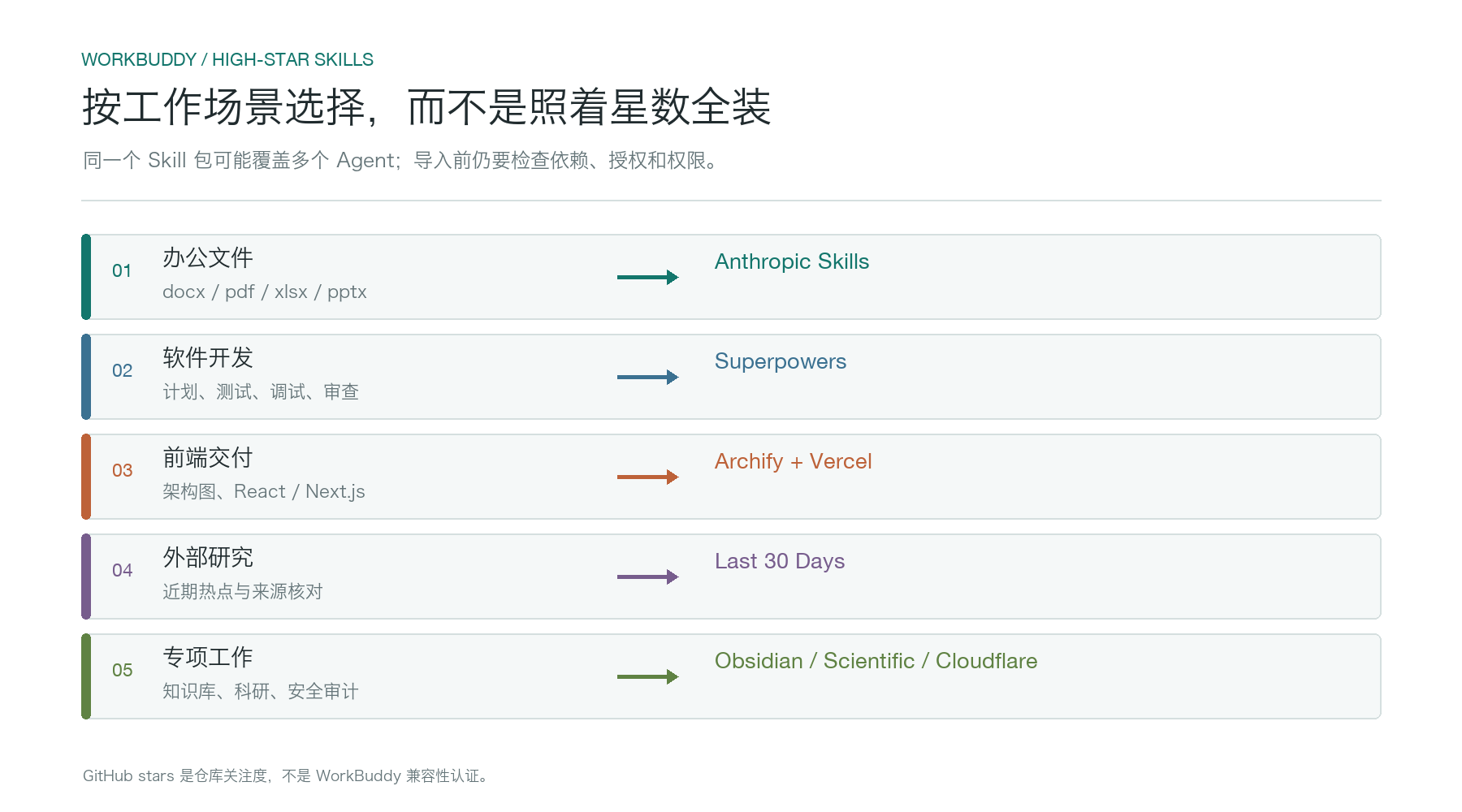Click the docx / pdf / xlsx / pptx subtitle
Screen dimensions: 1462x812
pyautogui.click(x=265, y=292)
